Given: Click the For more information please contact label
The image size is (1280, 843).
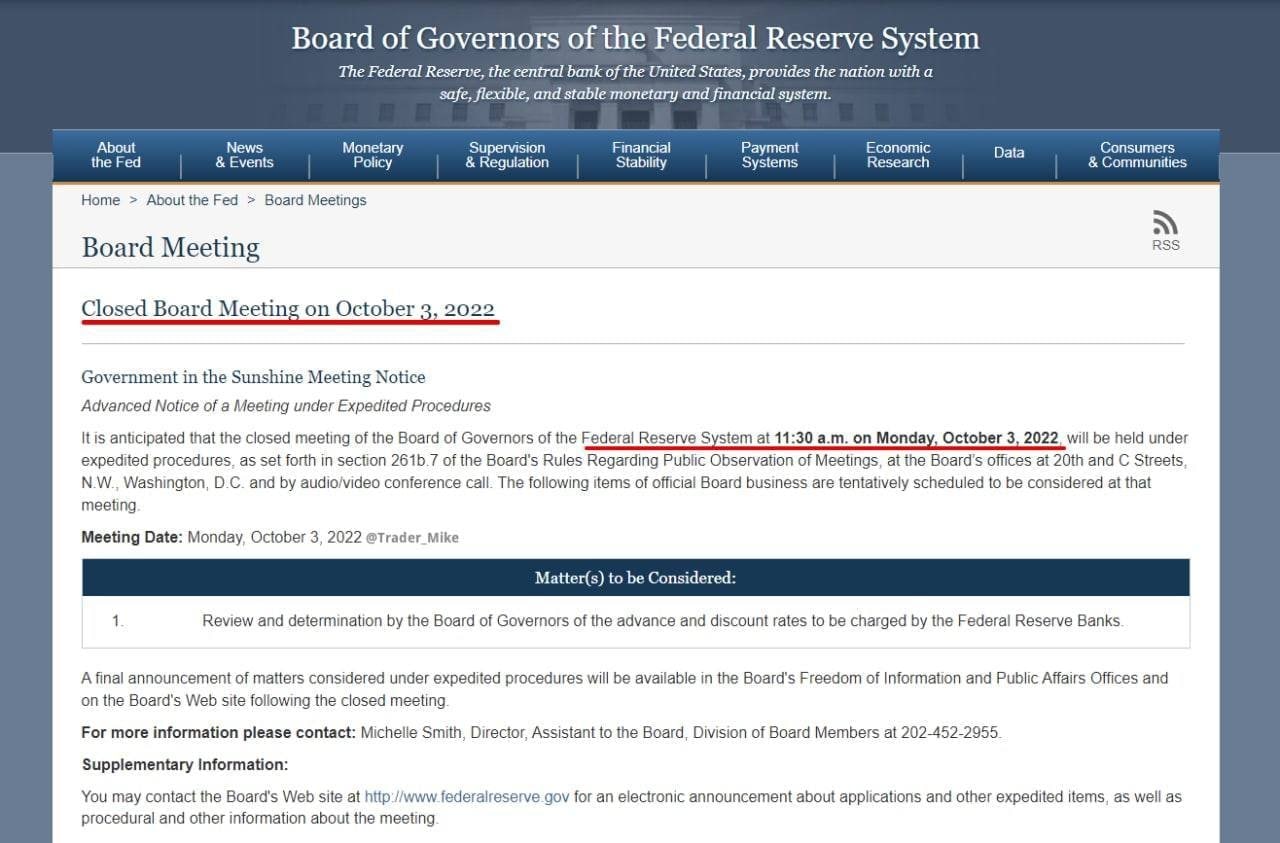Looking at the screenshot, I should [218, 732].
